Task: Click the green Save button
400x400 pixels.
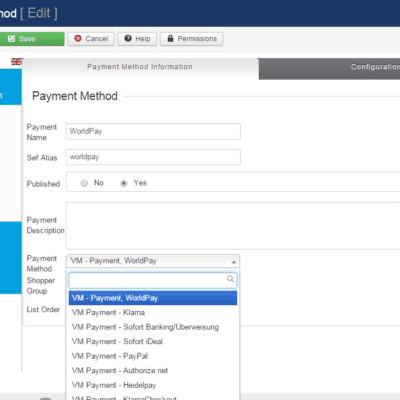Action: click(32, 39)
